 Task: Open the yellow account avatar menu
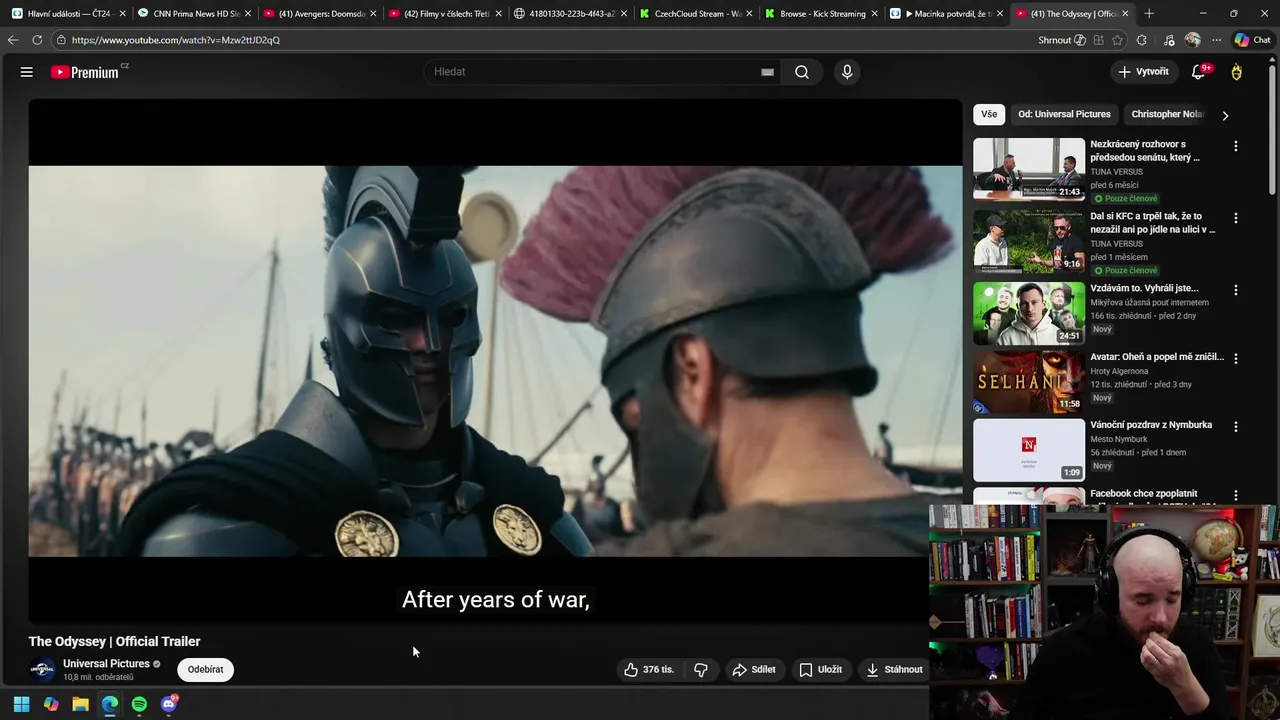tap(1236, 72)
